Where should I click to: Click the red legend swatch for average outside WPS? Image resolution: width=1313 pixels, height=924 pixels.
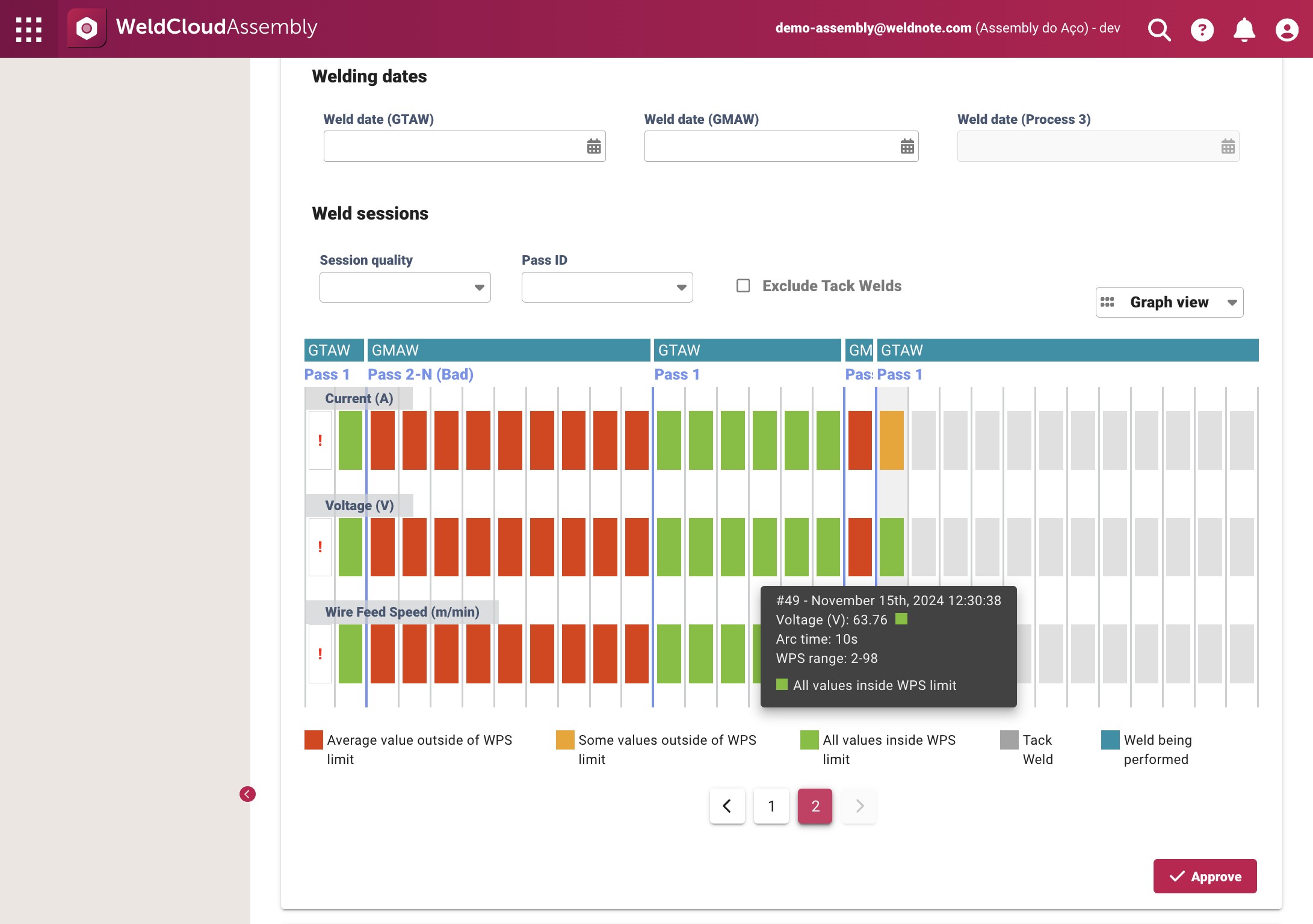pos(314,740)
